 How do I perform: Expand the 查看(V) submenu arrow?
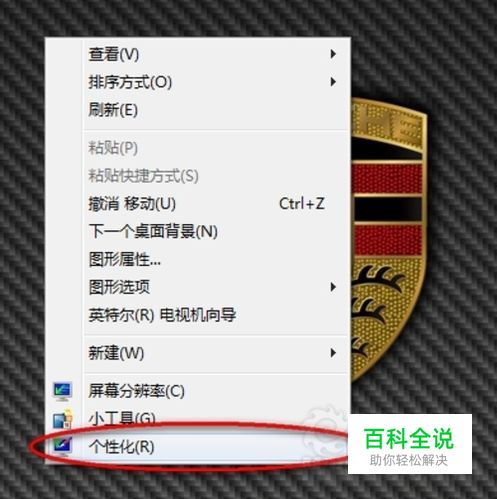click(x=333, y=54)
